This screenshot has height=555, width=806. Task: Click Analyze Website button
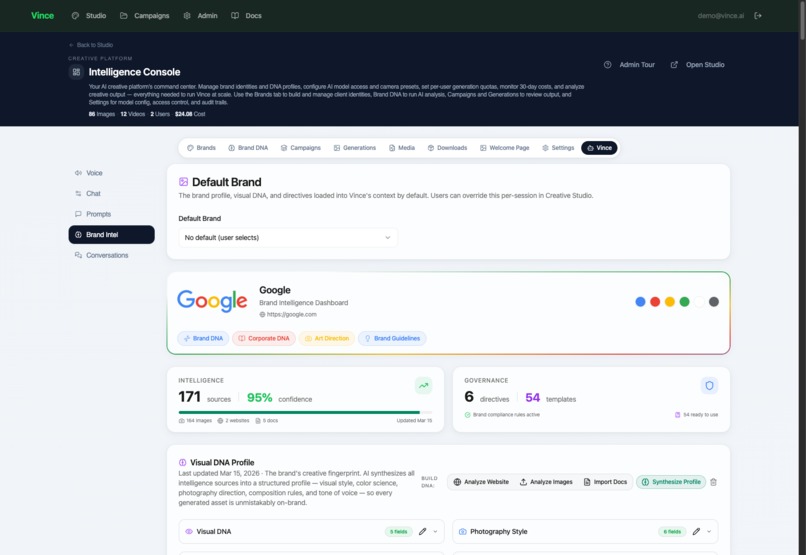[x=481, y=482]
